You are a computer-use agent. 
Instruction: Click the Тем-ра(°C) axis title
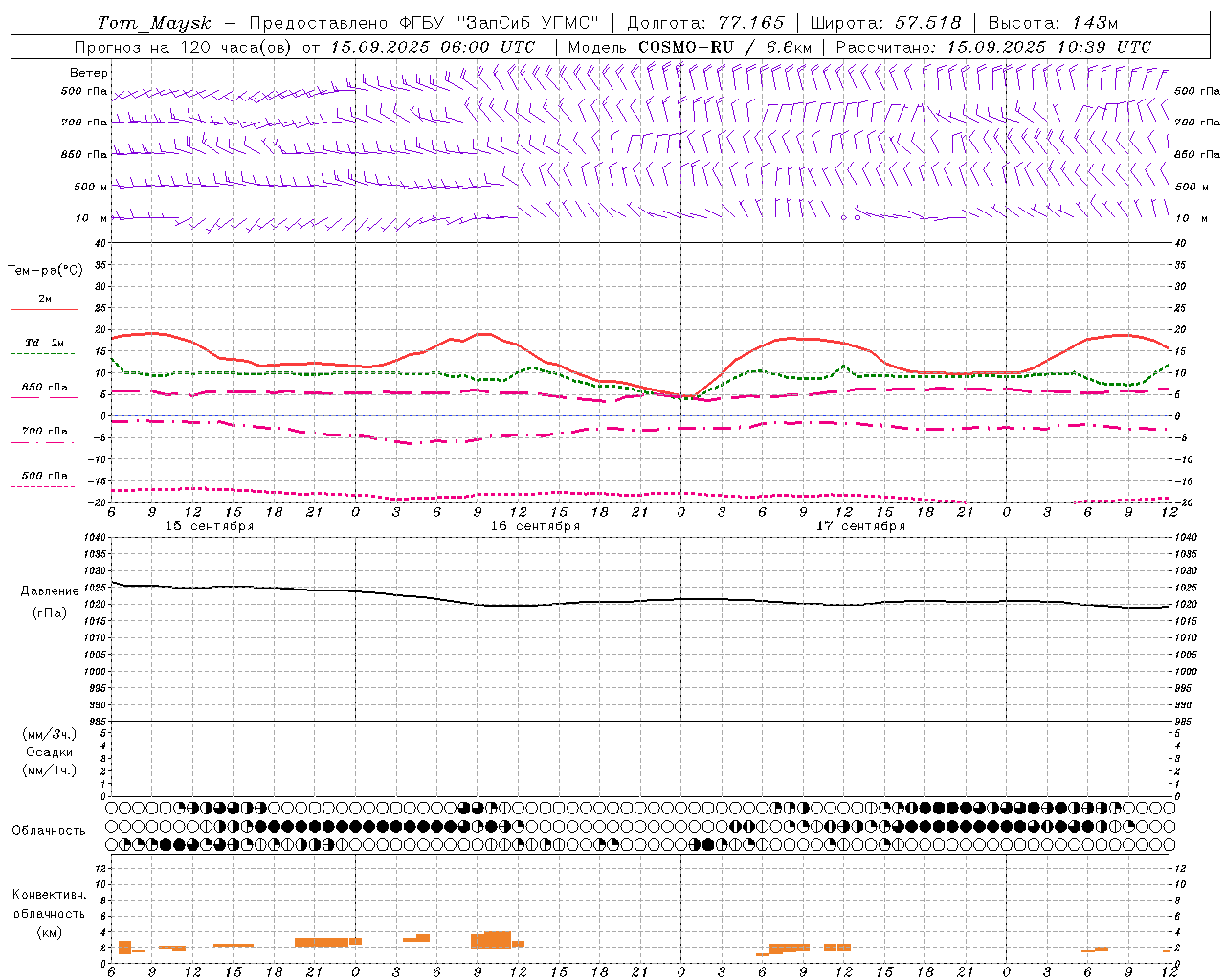pyautogui.click(x=45, y=271)
